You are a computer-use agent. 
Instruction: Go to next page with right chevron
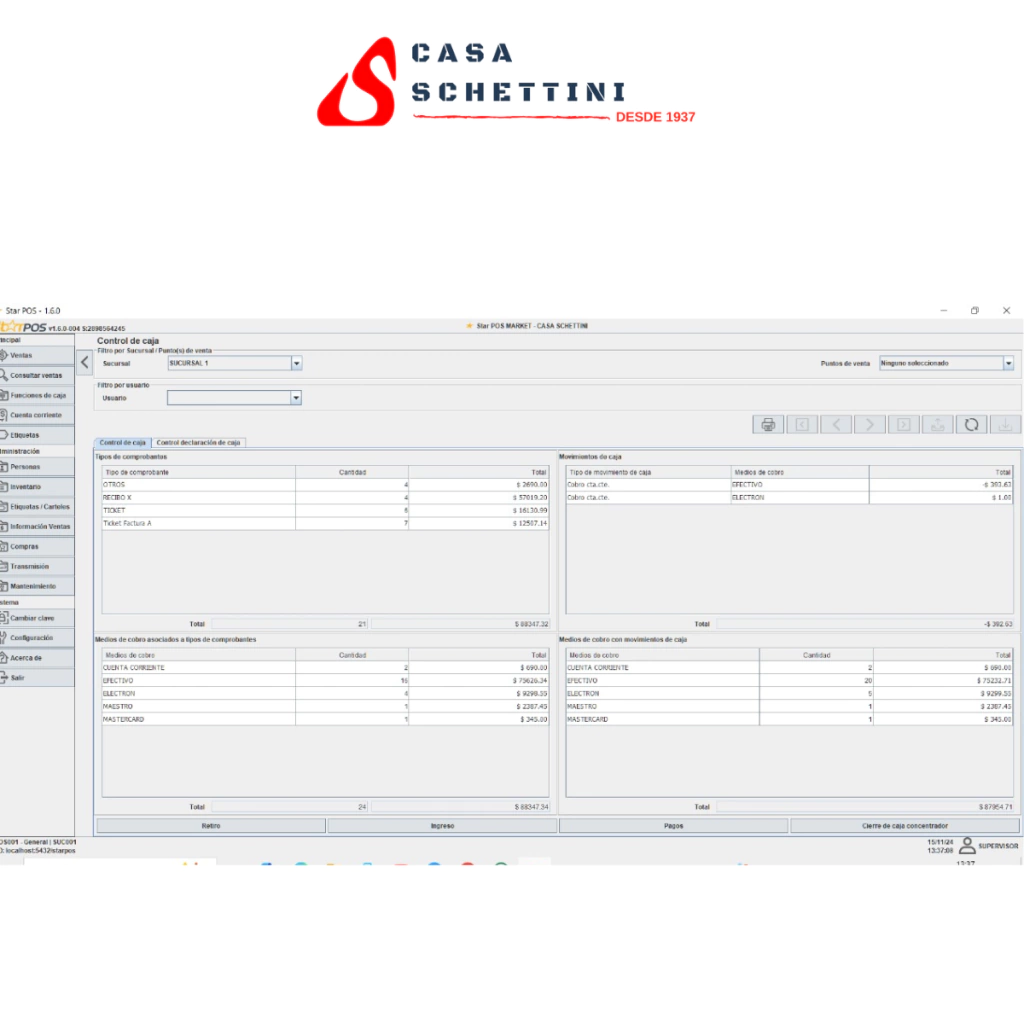870,424
